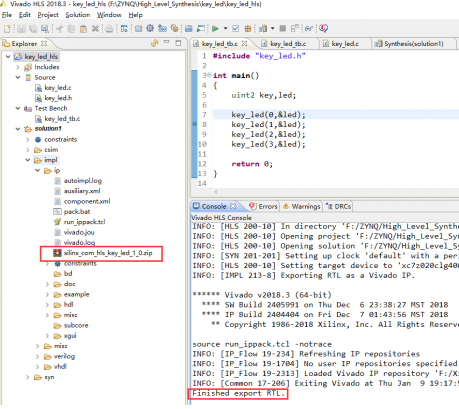Viewport: 459px width, 409px height.
Task: Collapse the Test Bench tree node
Action: 18,108
